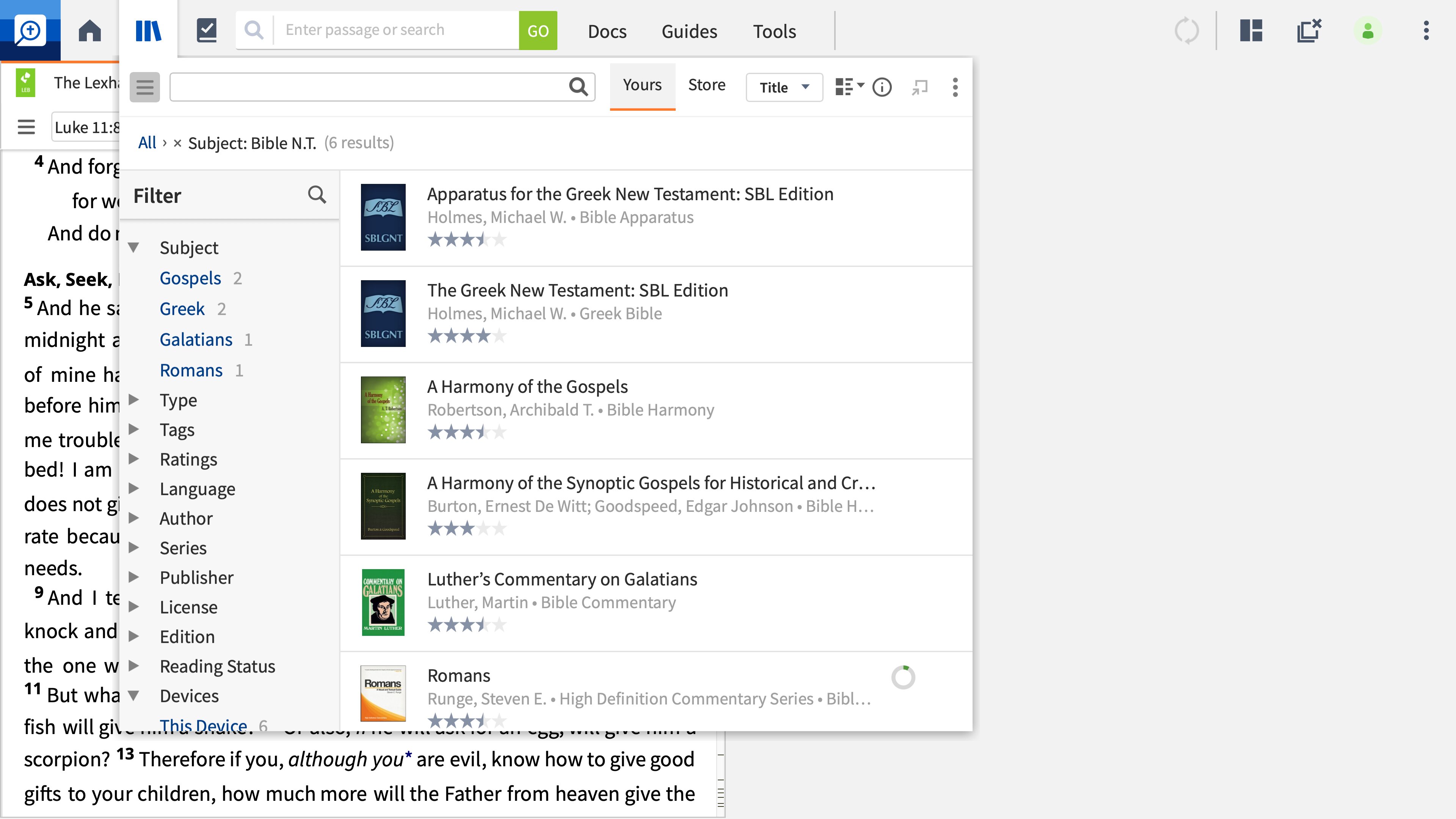Remove the Subject: Bible N.T. filter
Screen dimensions: 1456x819
pos(177,143)
